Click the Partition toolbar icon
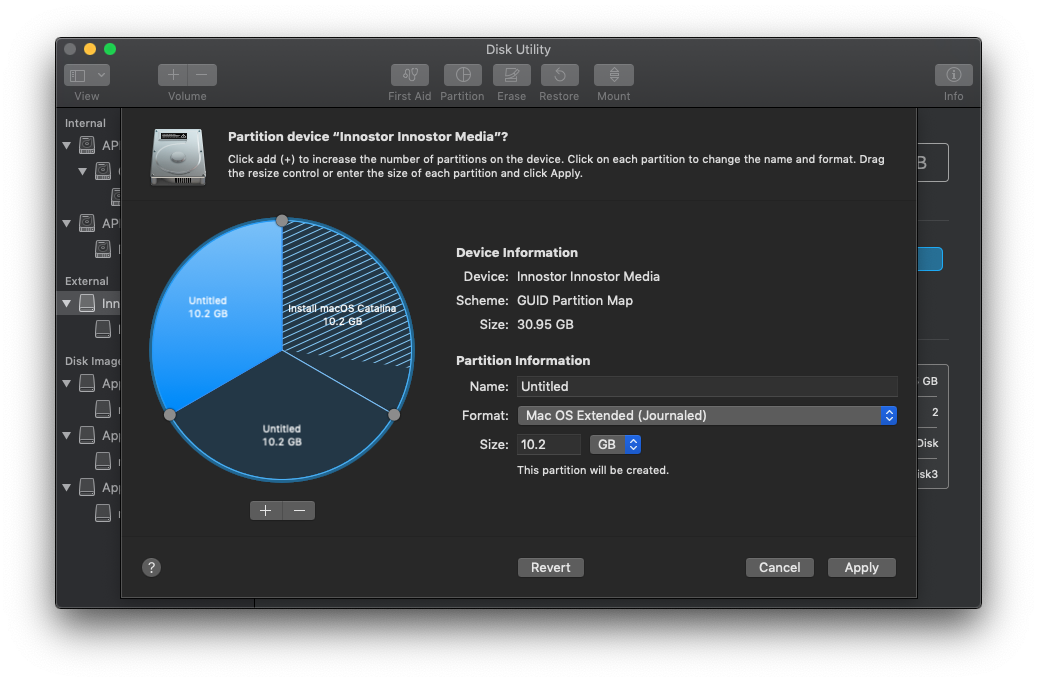Image resolution: width=1037 pixels, height=682 pixels. tap(462, 76)
